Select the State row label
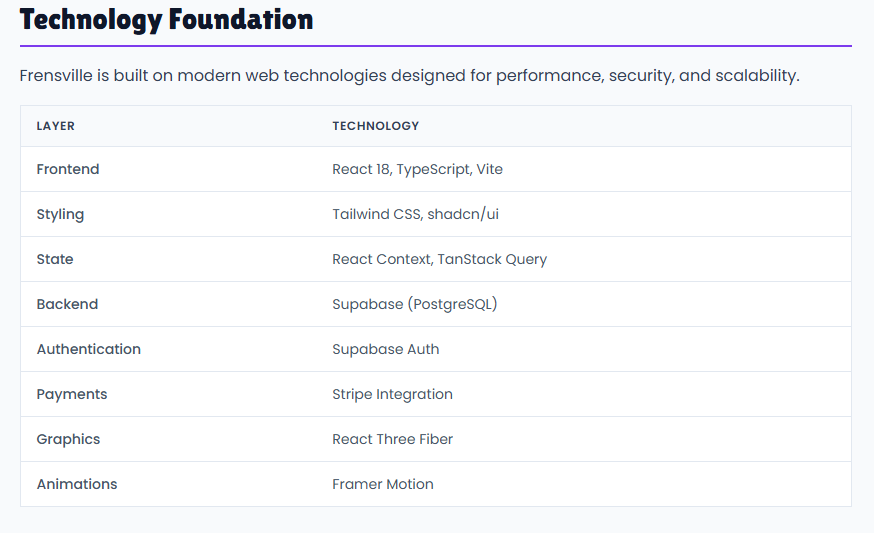 coord(55,259)
